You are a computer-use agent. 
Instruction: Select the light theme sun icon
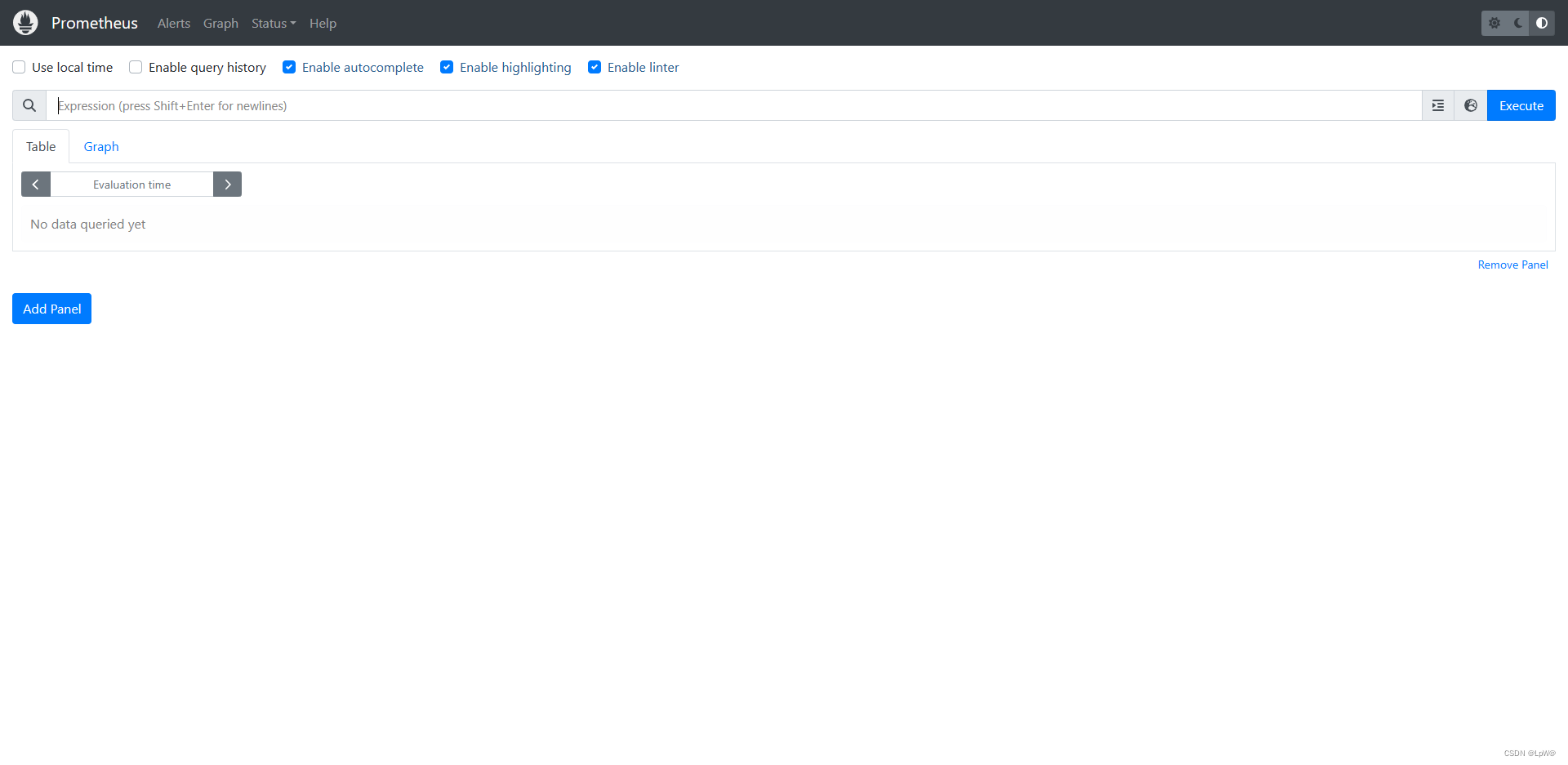pos(1494,23)
